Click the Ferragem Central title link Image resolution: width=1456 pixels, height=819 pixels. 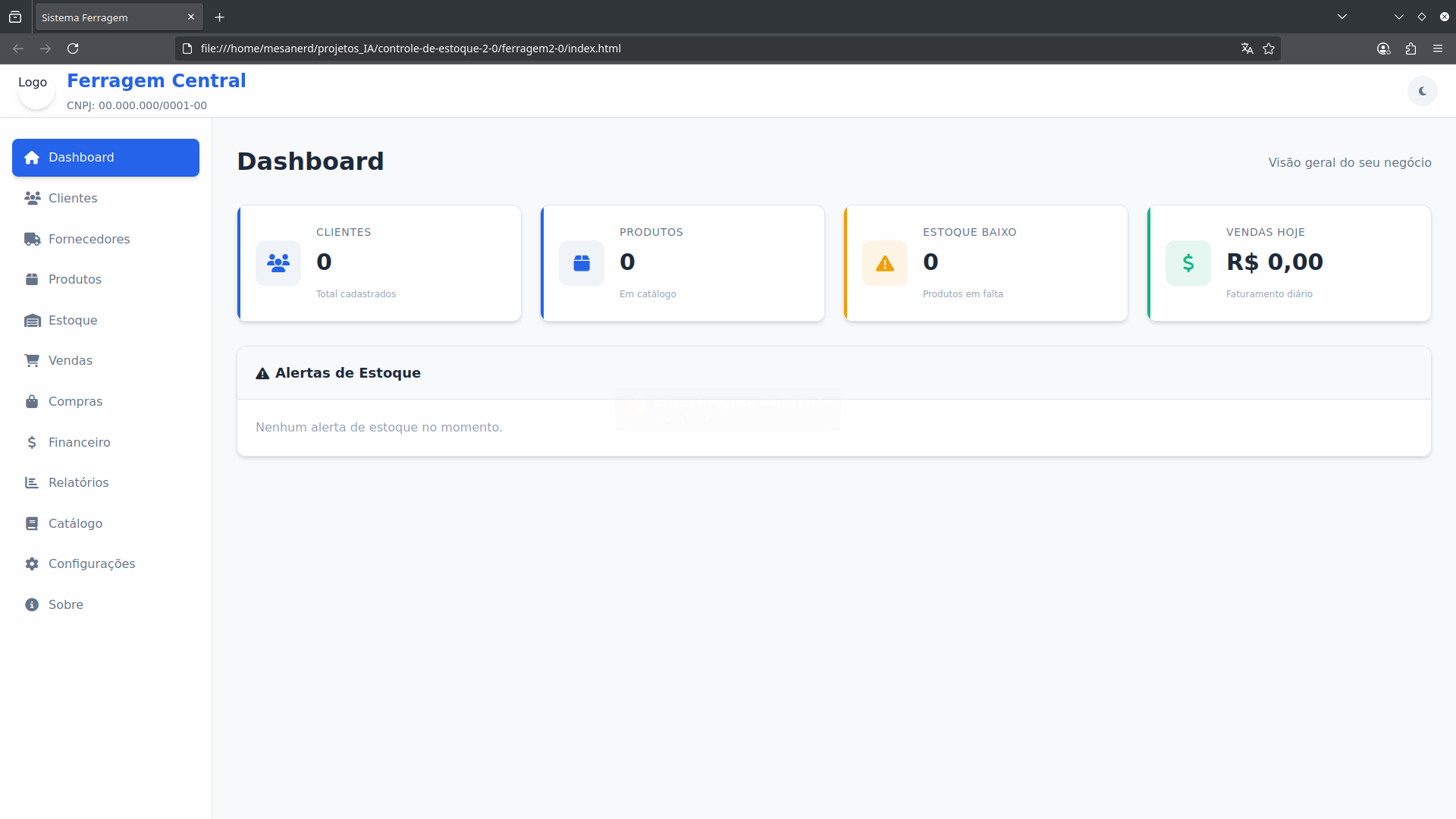click(x=156, y=80)
